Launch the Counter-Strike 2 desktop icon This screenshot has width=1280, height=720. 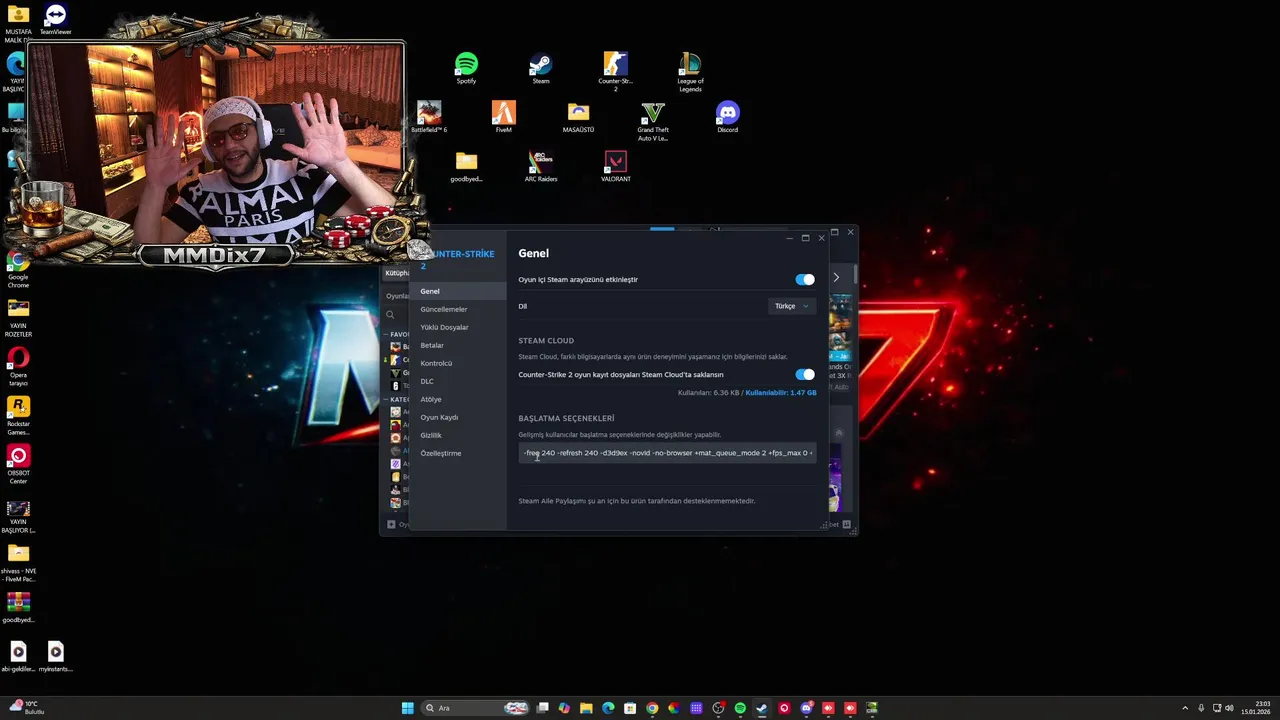point(615,71)
